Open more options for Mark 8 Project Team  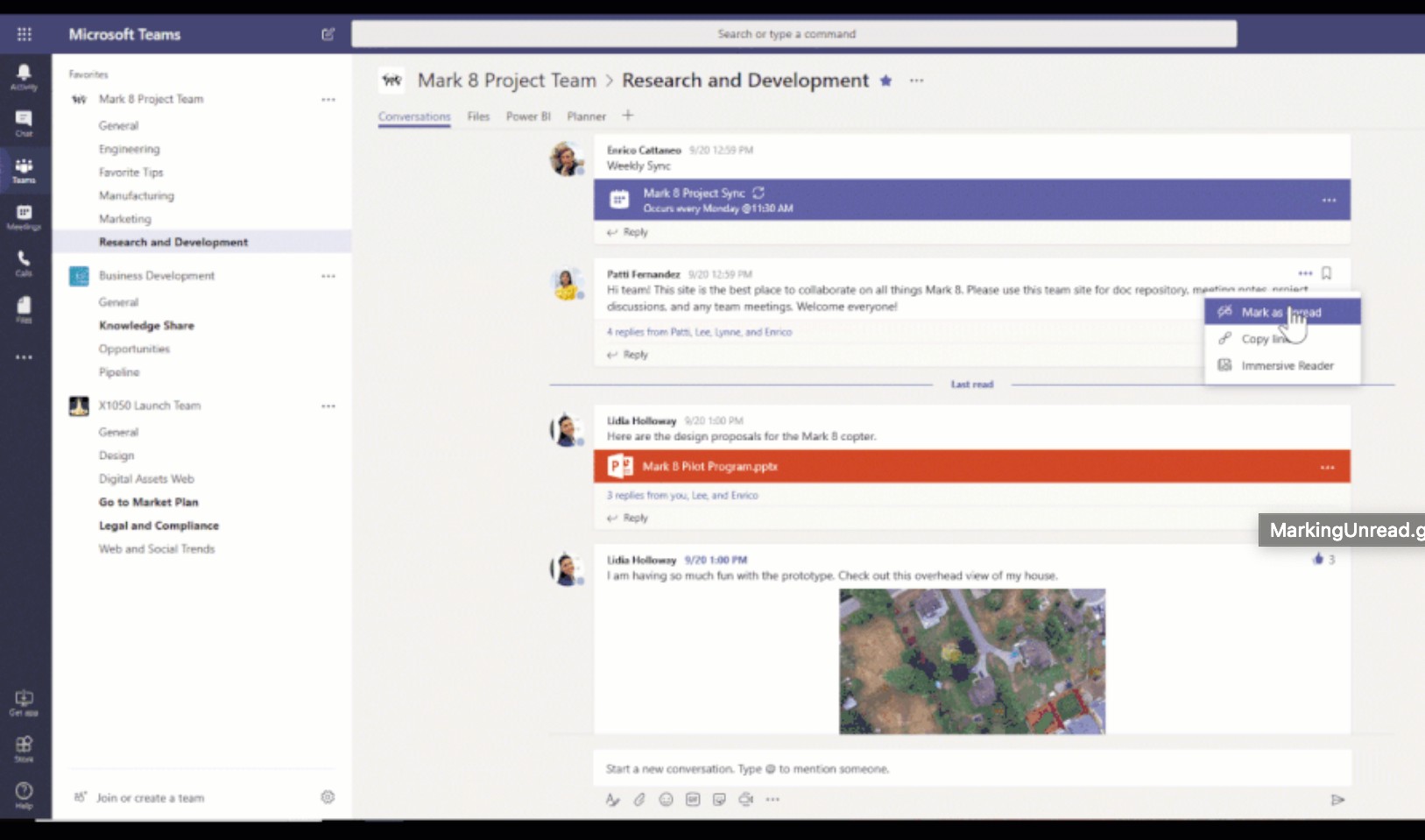(x=328, y=100)
